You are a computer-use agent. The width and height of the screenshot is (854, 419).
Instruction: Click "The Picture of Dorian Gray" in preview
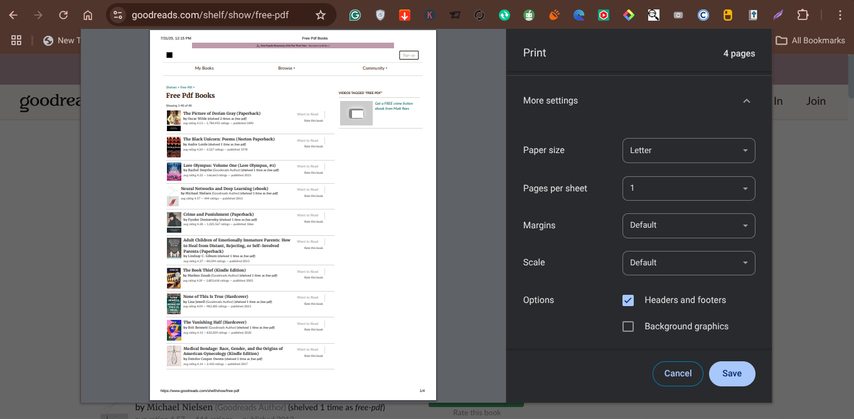(x=222, y=113)
